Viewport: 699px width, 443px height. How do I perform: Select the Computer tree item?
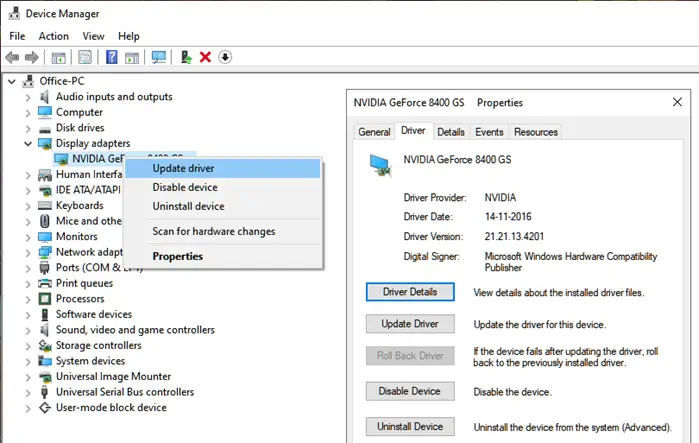tap(79, 112)
